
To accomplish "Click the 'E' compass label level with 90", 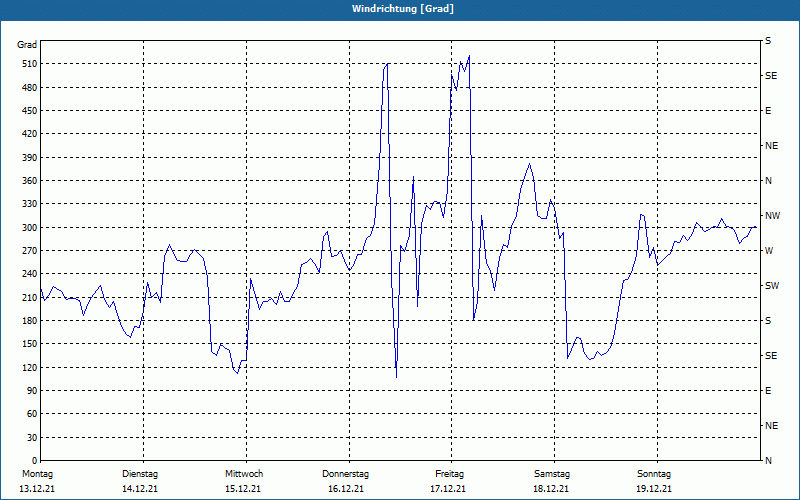I will [768, 390].
